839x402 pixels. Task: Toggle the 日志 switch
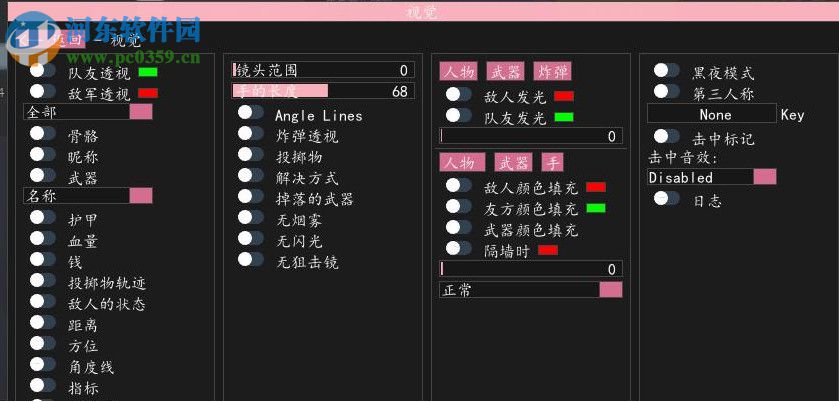click(x=667, y=198)
